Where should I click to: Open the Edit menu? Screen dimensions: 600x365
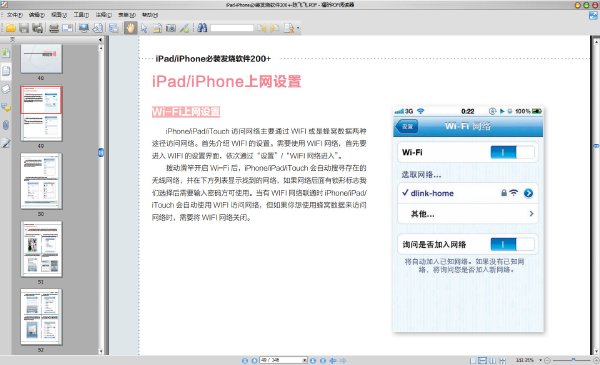[36, 15]
